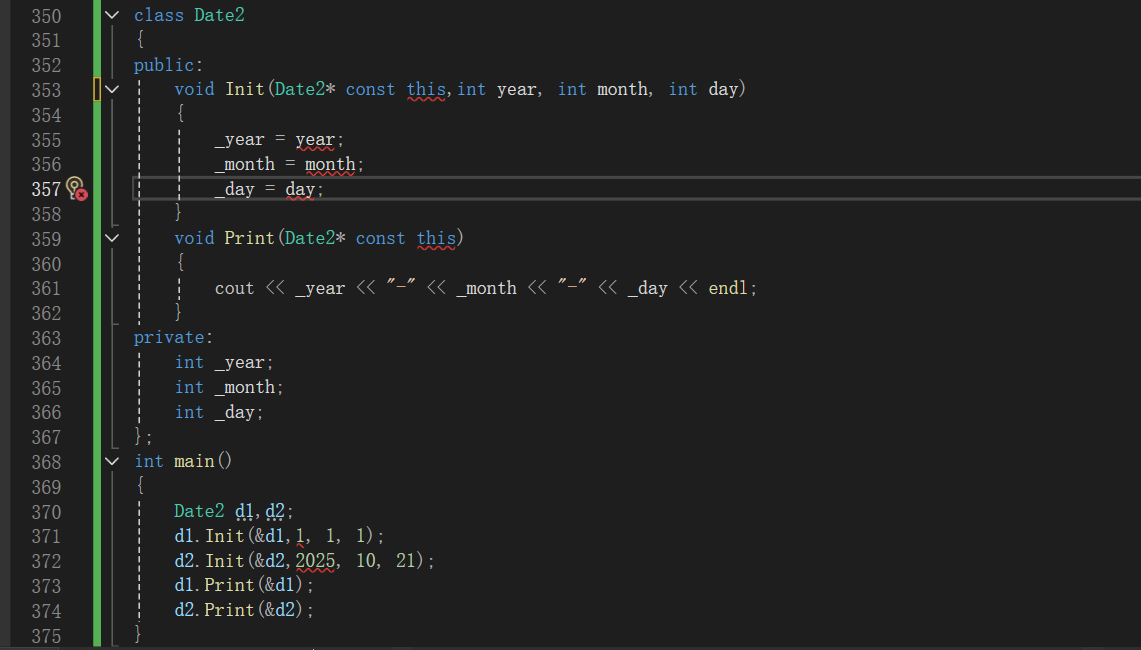Click the underlined '2025' argument
The image size is (1141, 650).
click(x=315, y=560)
